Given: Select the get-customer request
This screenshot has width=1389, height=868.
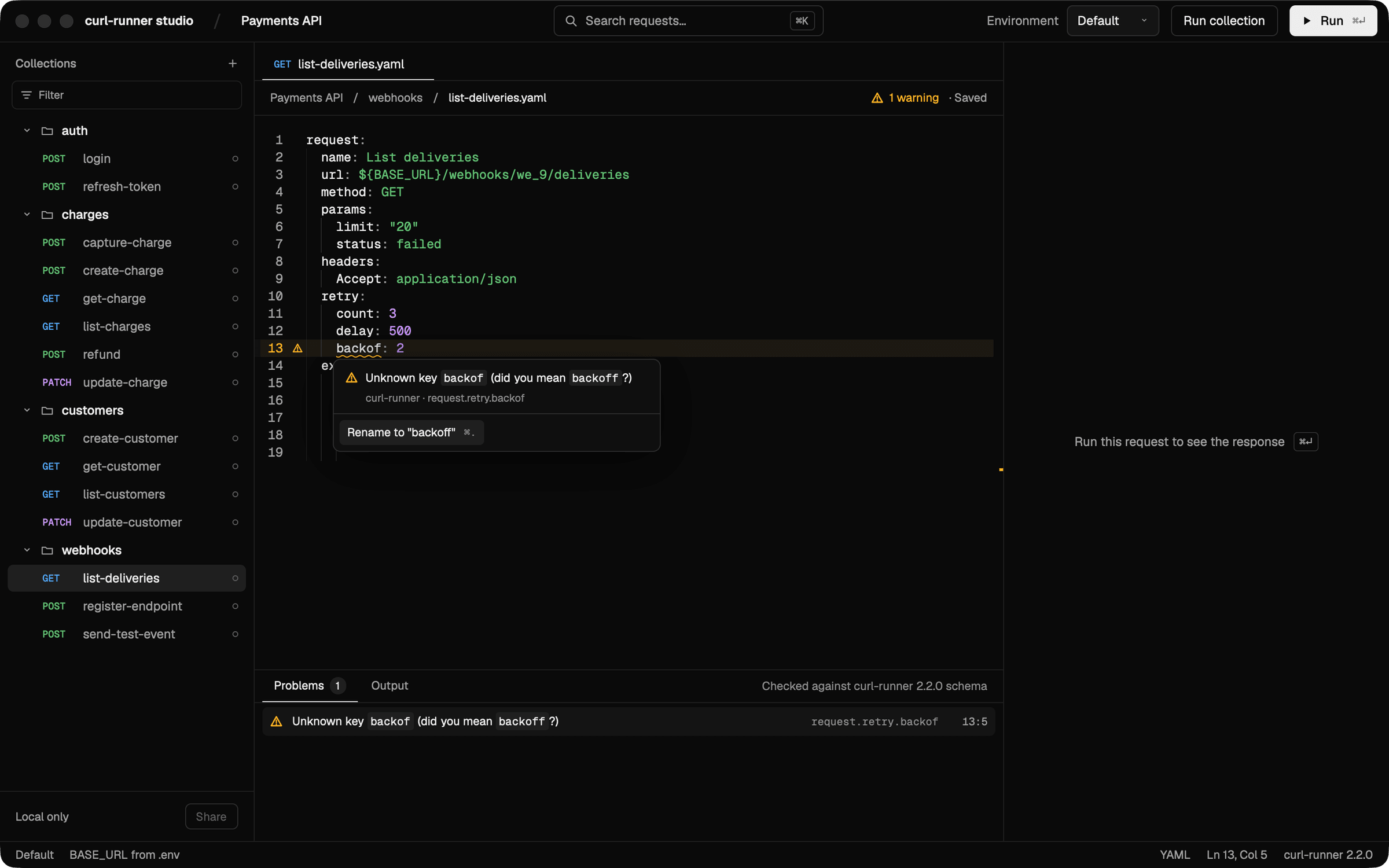Looking at the screenshot, I should [x=127, y=466].
